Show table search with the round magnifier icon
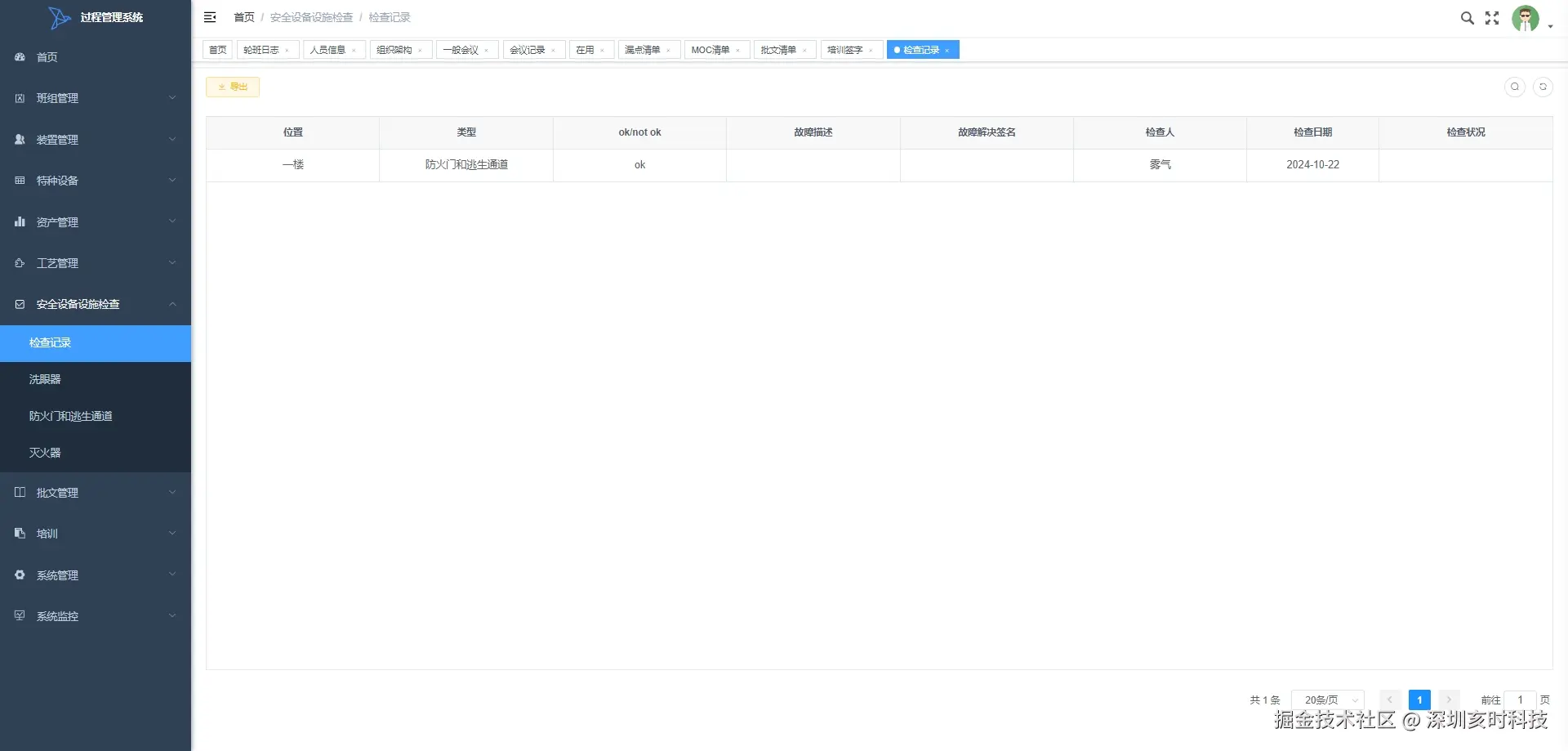The image size is (1568, 751). [1515, 87]
